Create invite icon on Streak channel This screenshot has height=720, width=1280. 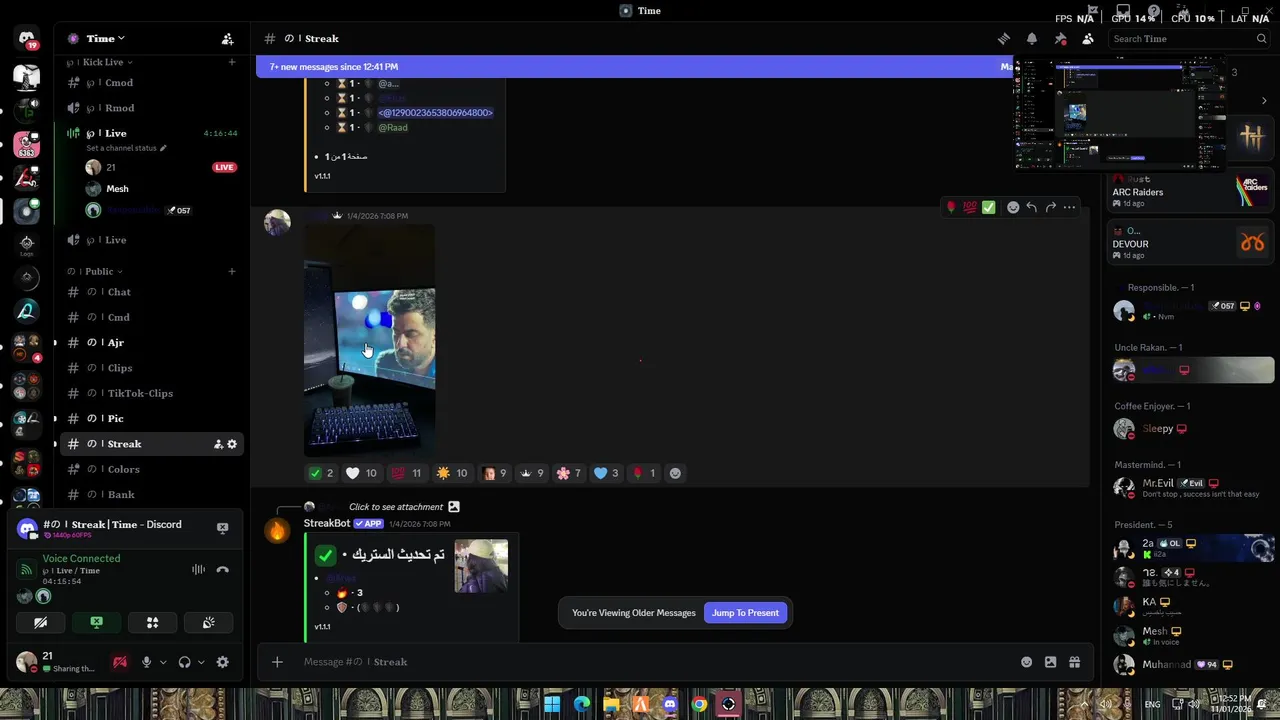(x=218, y=444)
